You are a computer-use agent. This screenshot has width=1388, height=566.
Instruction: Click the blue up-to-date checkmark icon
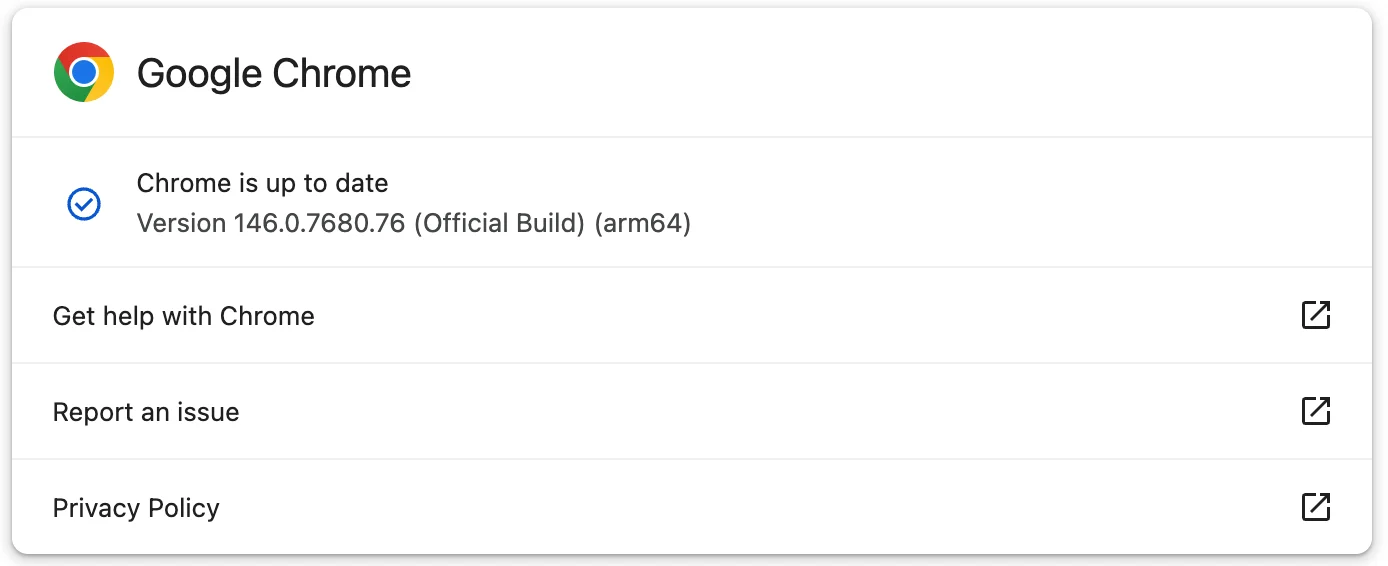pos(84,204)
